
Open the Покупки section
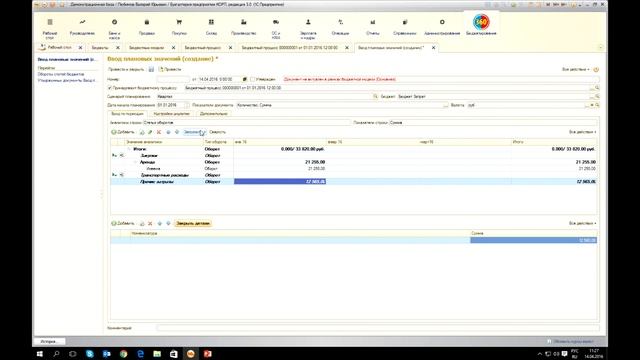point(179,27)
